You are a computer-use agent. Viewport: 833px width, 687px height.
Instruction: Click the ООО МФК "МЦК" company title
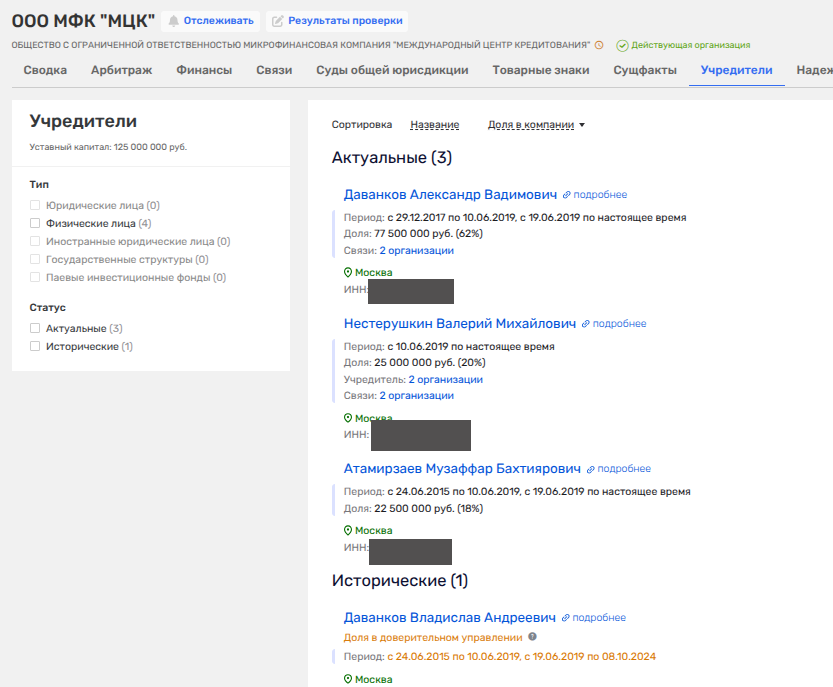click(x=83, y=21)
